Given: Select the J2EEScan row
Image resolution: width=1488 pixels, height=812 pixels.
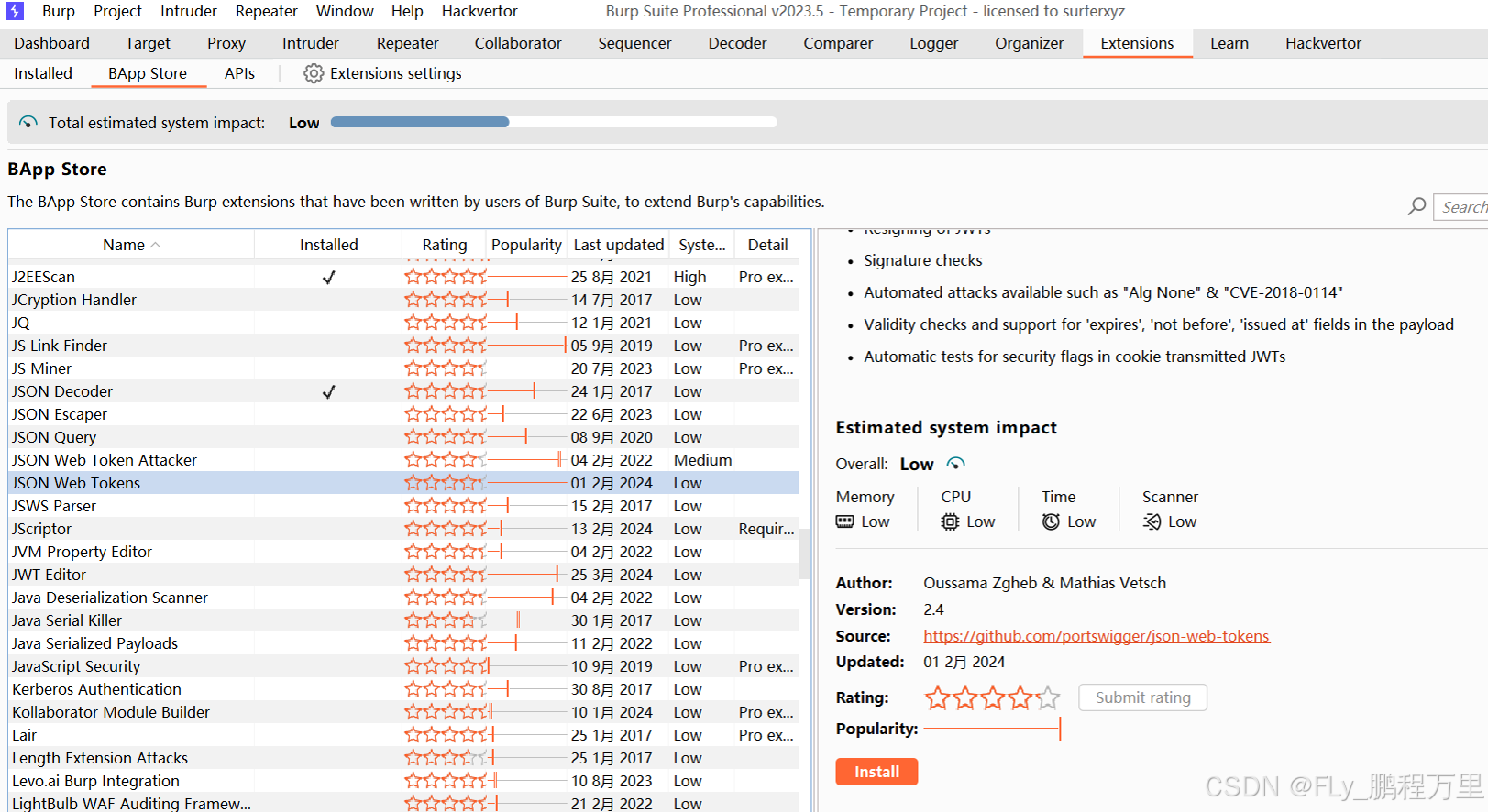Looking at the screenshot, I should 403,277.
